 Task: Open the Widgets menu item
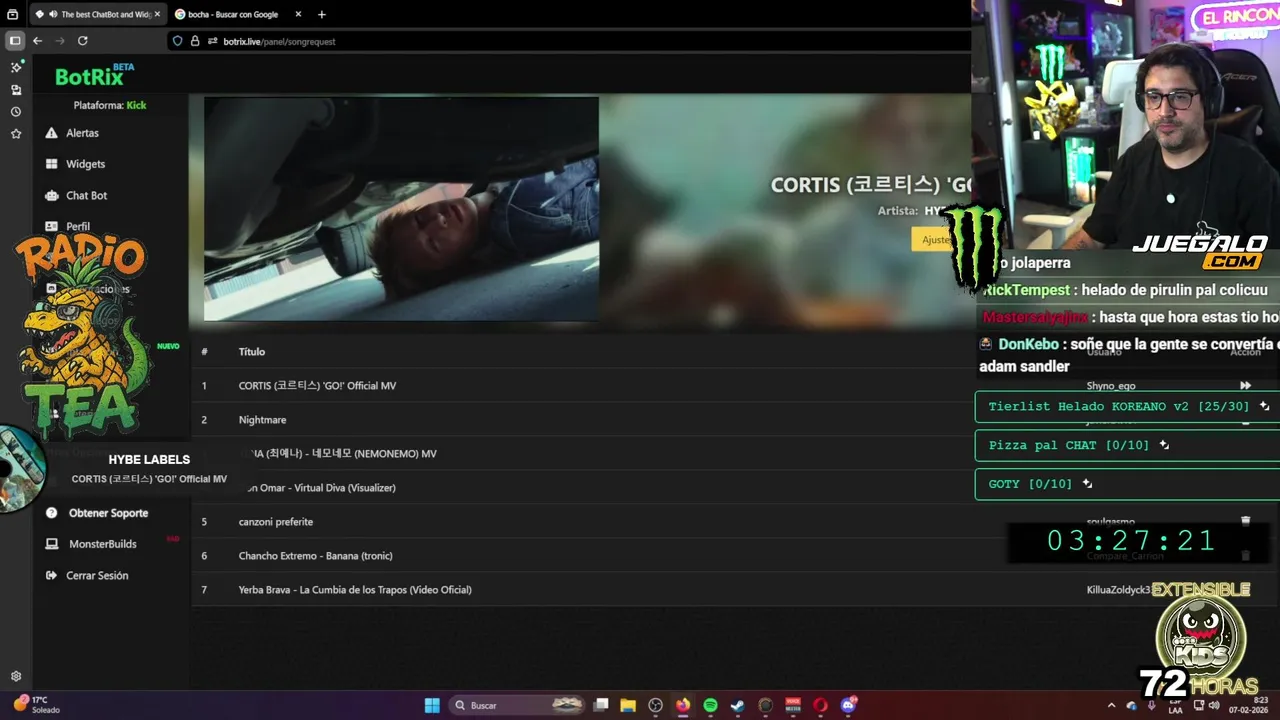coord(85,164)
